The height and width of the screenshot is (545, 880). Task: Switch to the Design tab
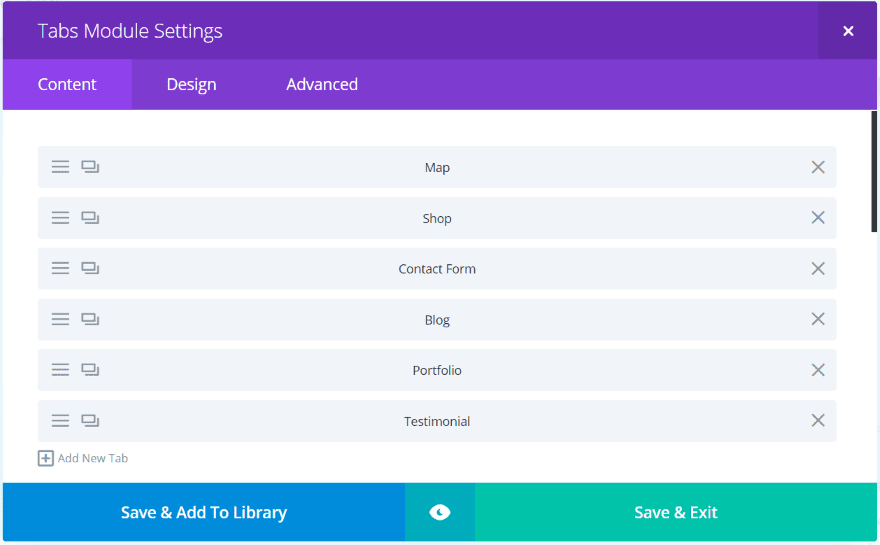pyautogui.click(x=191, y=85)
